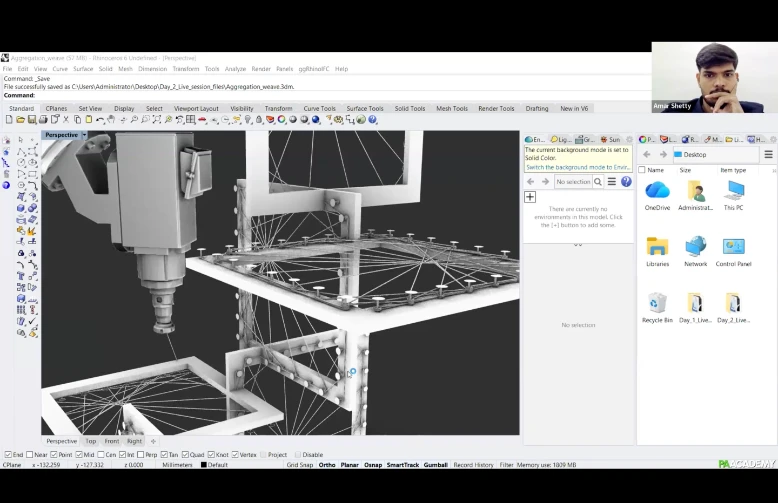Open the Perspective viewport title dropdown arrow

[x=84, y=135]
